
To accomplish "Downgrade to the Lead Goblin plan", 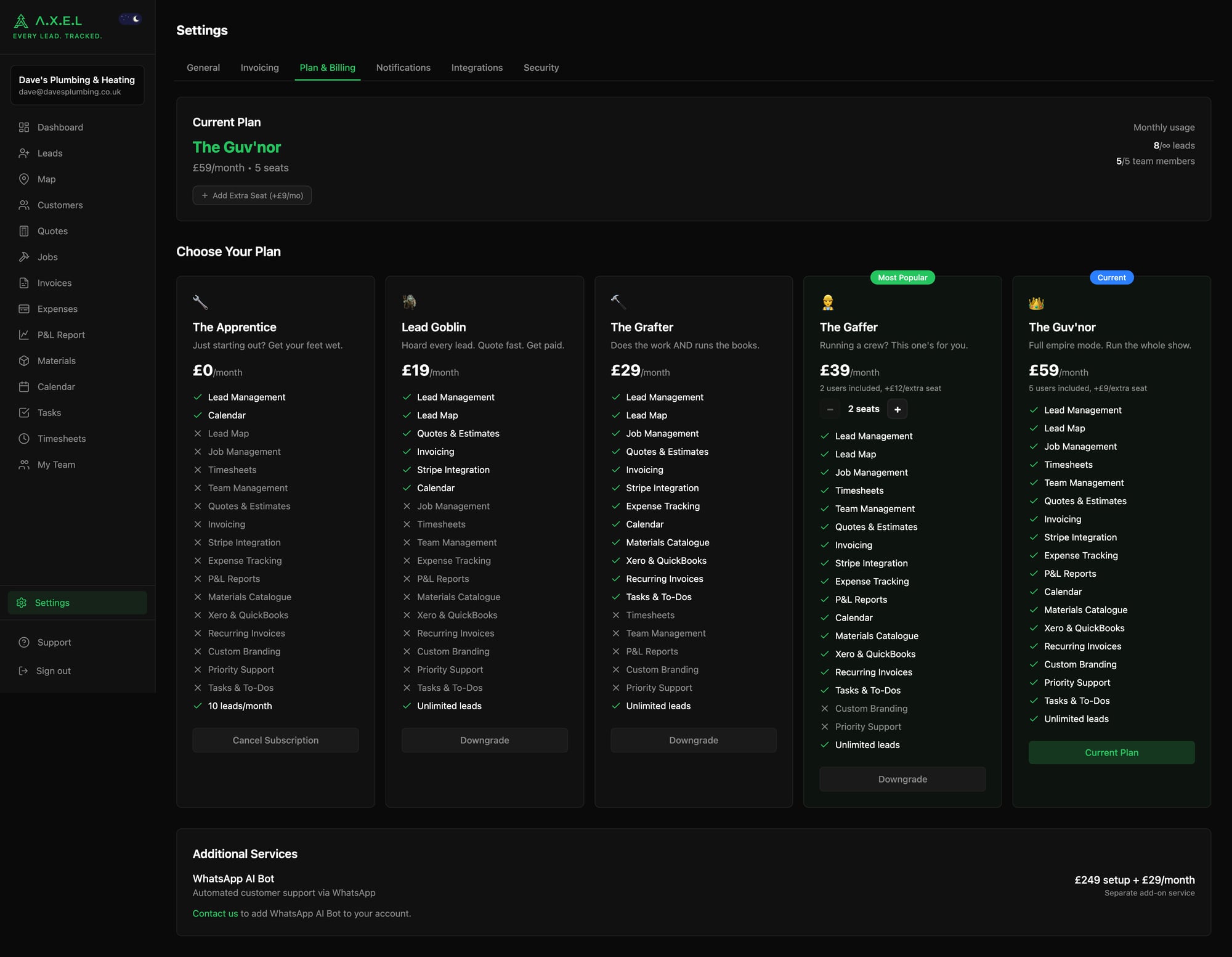I will click(484, 740).
